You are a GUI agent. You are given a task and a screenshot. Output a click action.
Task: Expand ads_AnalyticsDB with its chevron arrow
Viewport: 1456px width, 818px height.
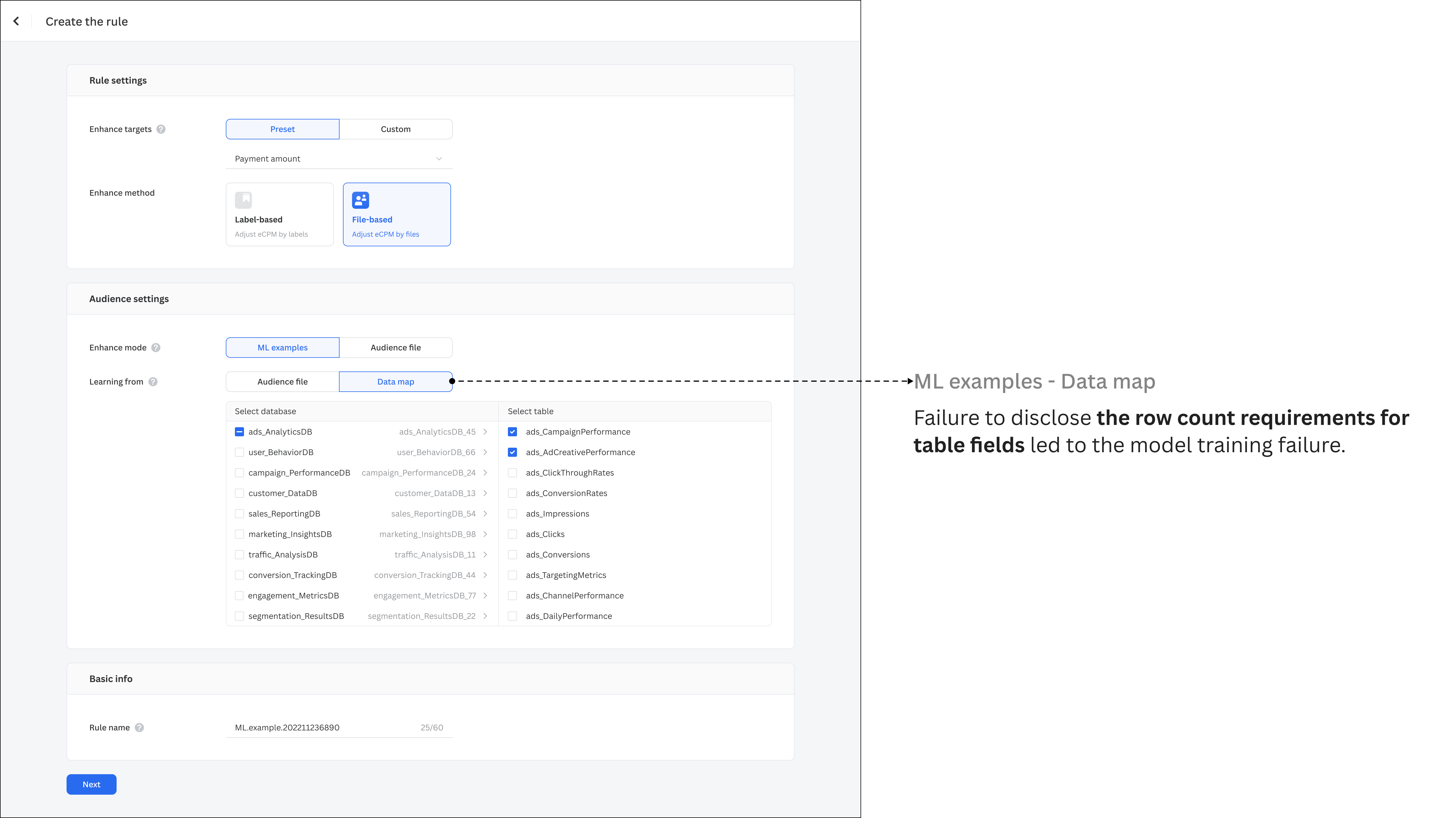tap(485, 432)
